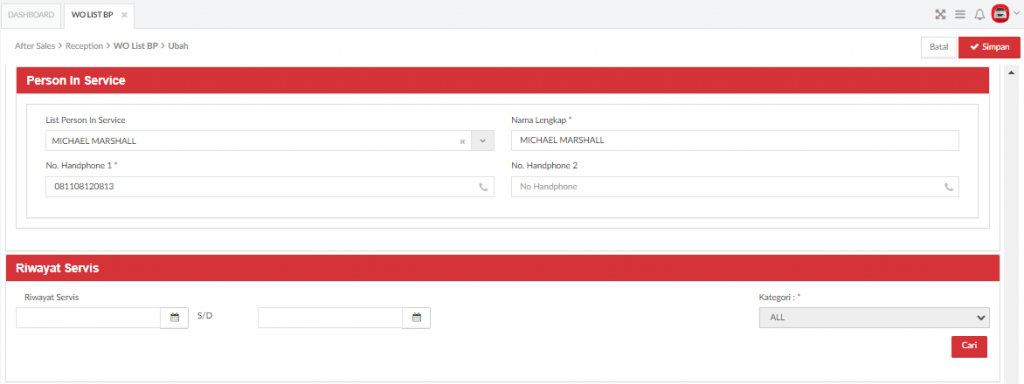
Task: Open the hamburger menu icon
Action: click(960, 14)
